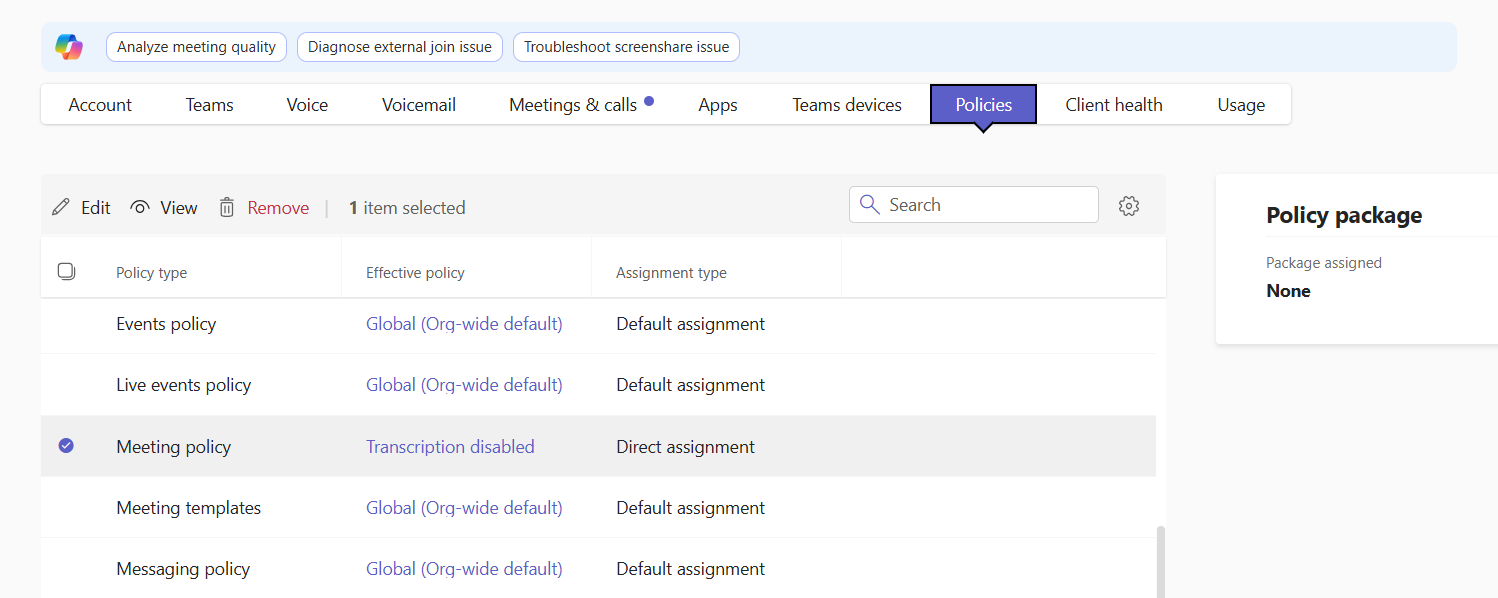The width and height of the screenshot is (1498, 598).
Task: Click the magnifier icon in Search box
Action: coord(869,205)
